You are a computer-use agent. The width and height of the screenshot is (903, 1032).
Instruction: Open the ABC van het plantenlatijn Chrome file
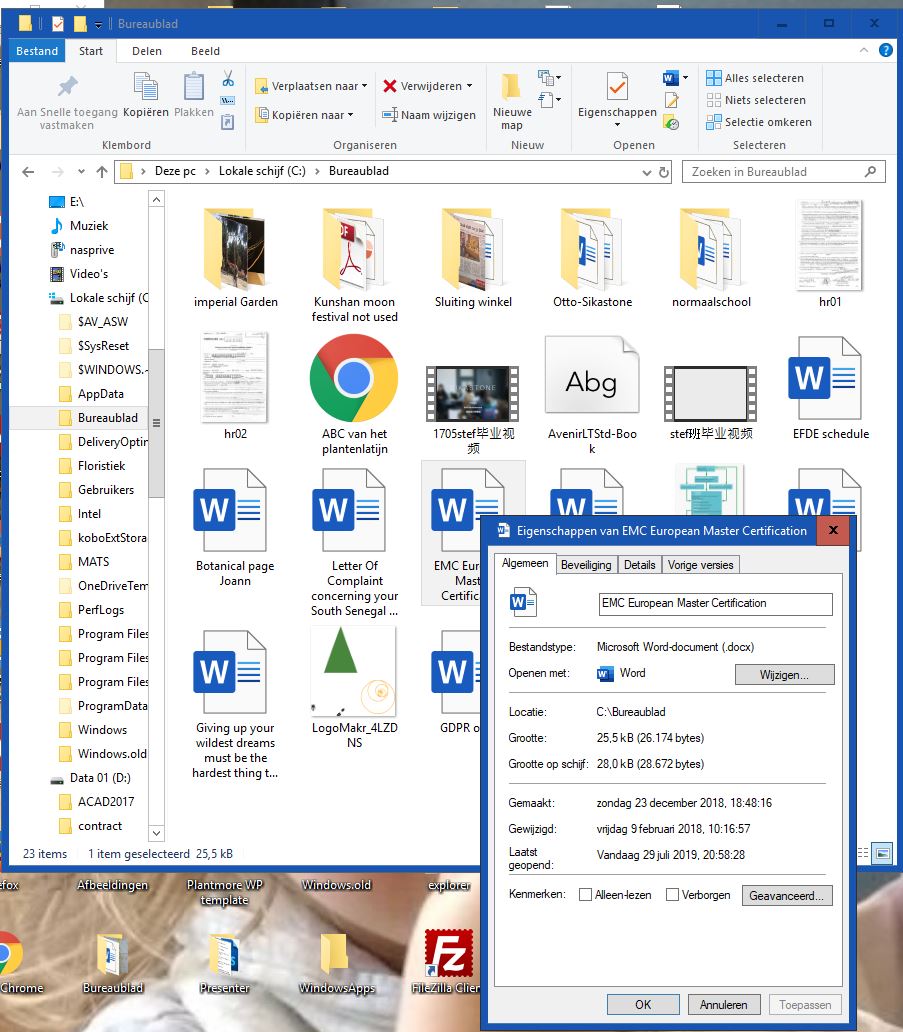[x=354, y=379]
